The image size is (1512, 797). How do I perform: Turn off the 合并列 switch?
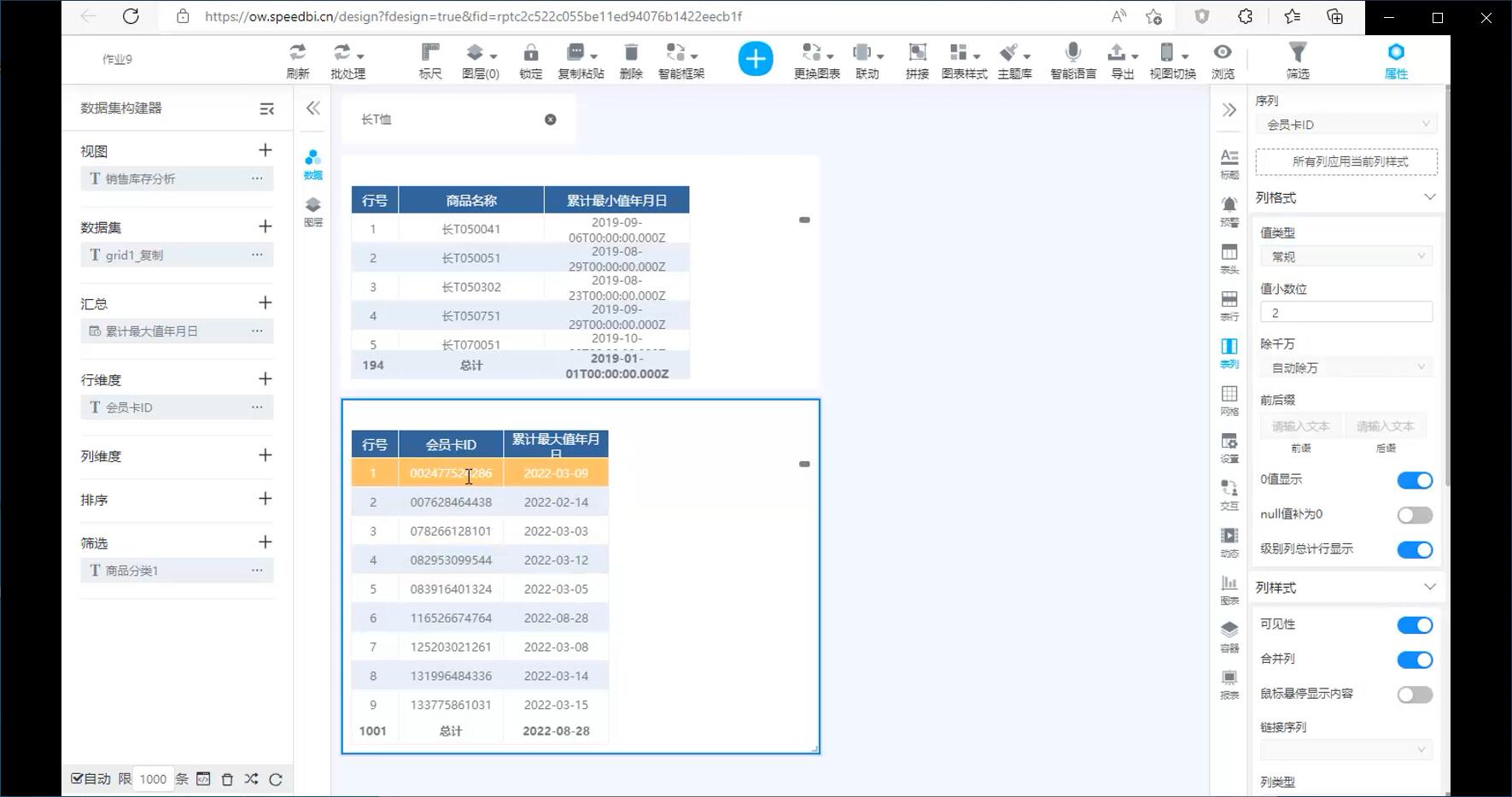(x=1414, y=659)
